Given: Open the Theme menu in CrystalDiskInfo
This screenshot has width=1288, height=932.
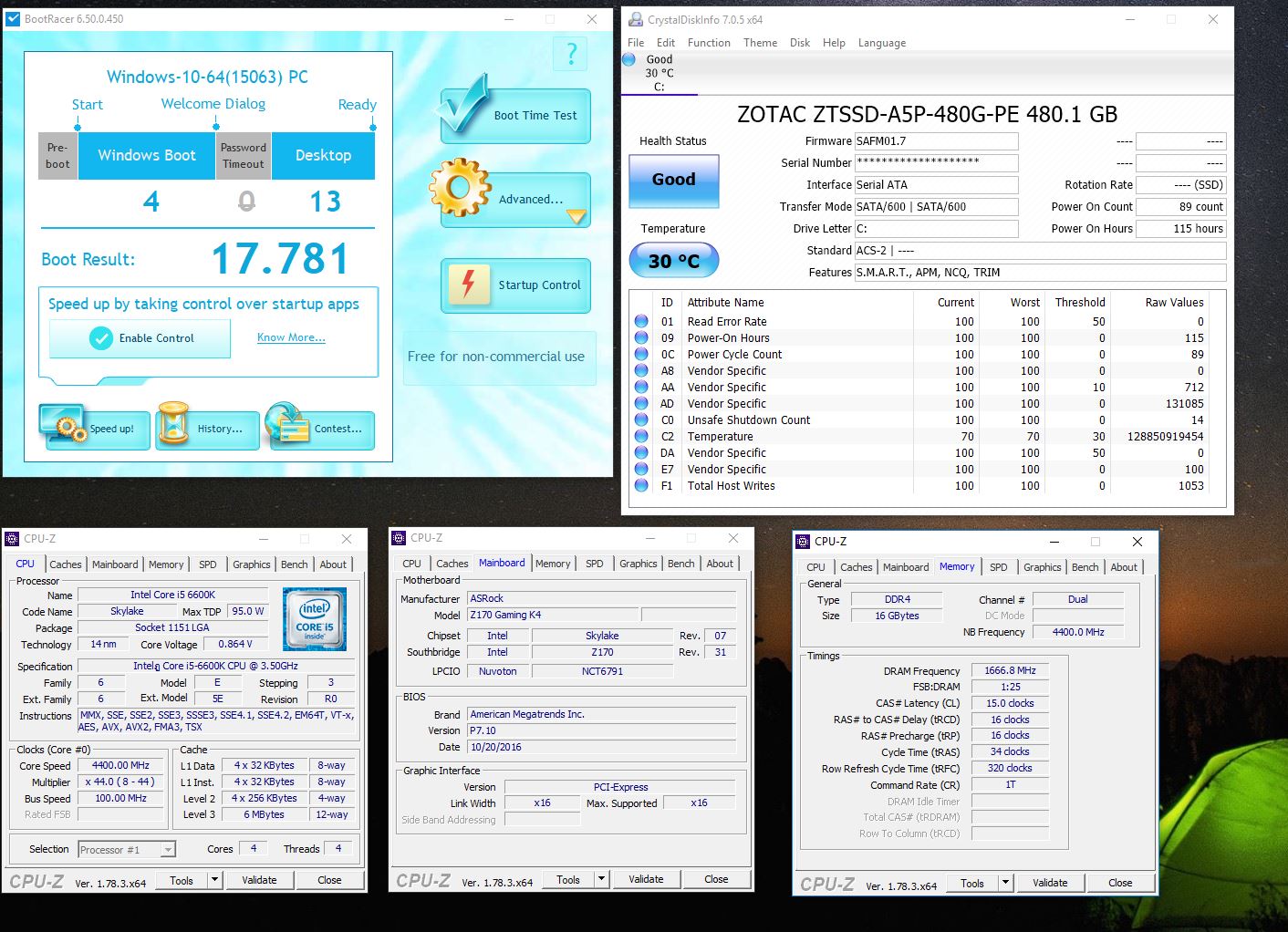Looking at the screenshot, I should click(x=760, y=43).
